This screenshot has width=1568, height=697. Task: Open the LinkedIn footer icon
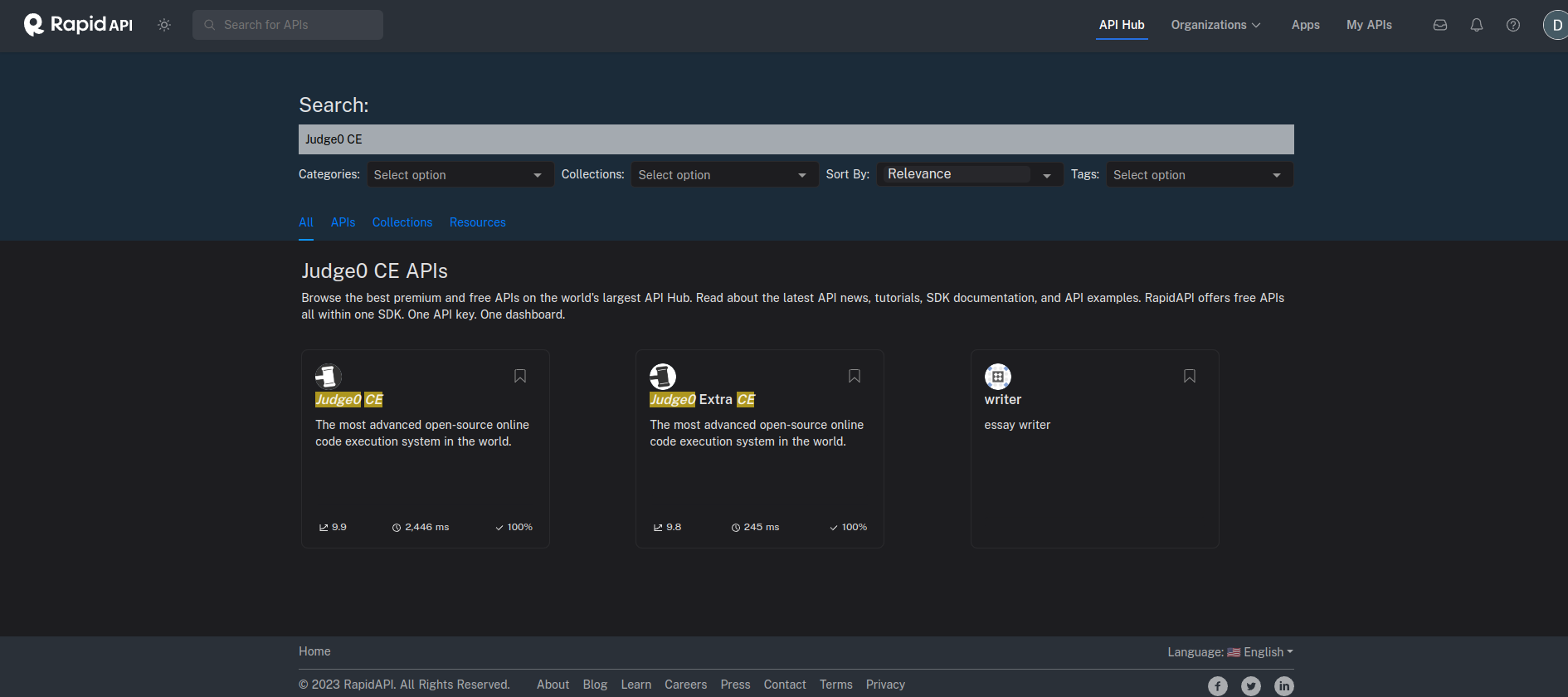tap(1284, 686)
